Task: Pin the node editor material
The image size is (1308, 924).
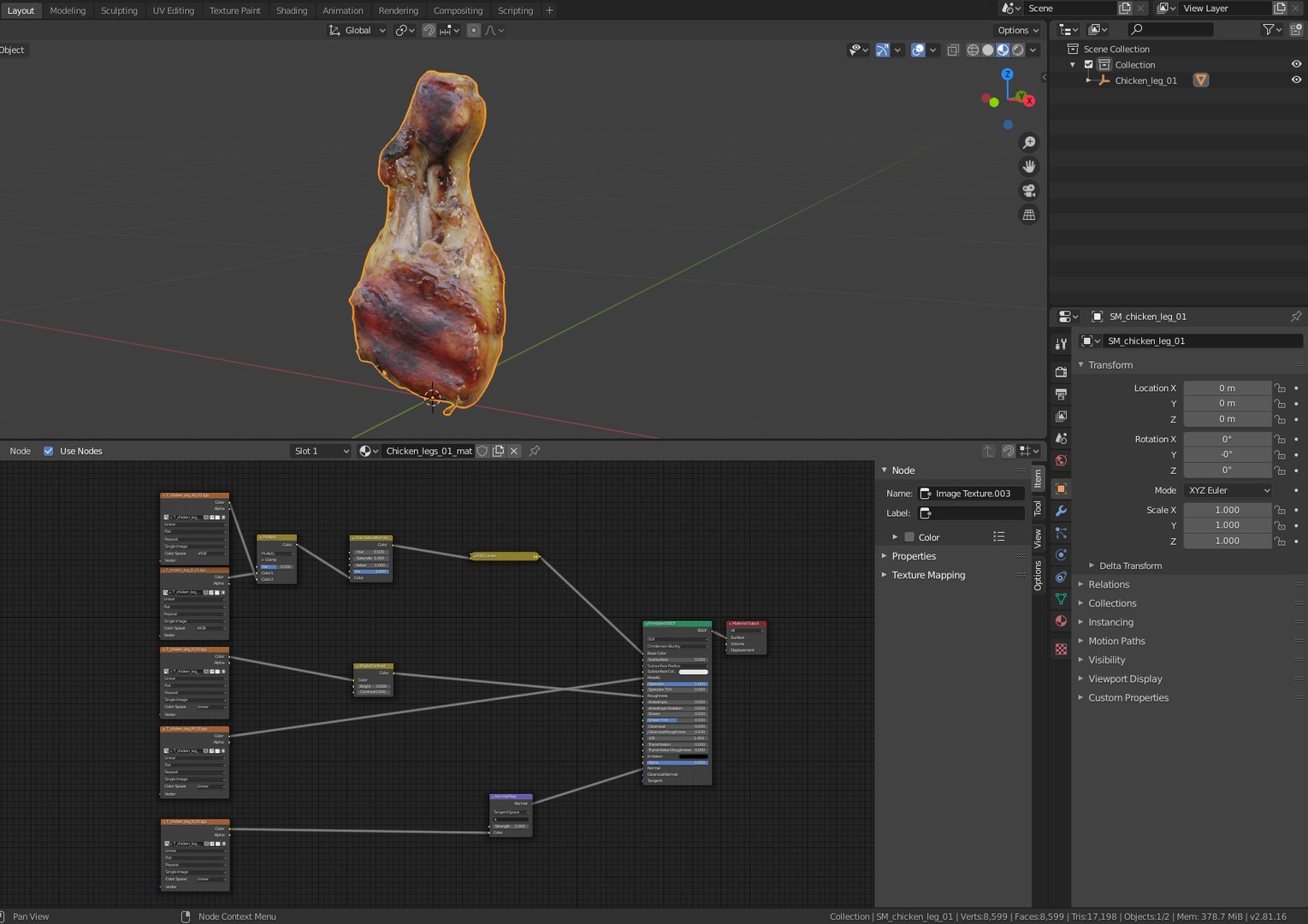Action: coord(535,451)
